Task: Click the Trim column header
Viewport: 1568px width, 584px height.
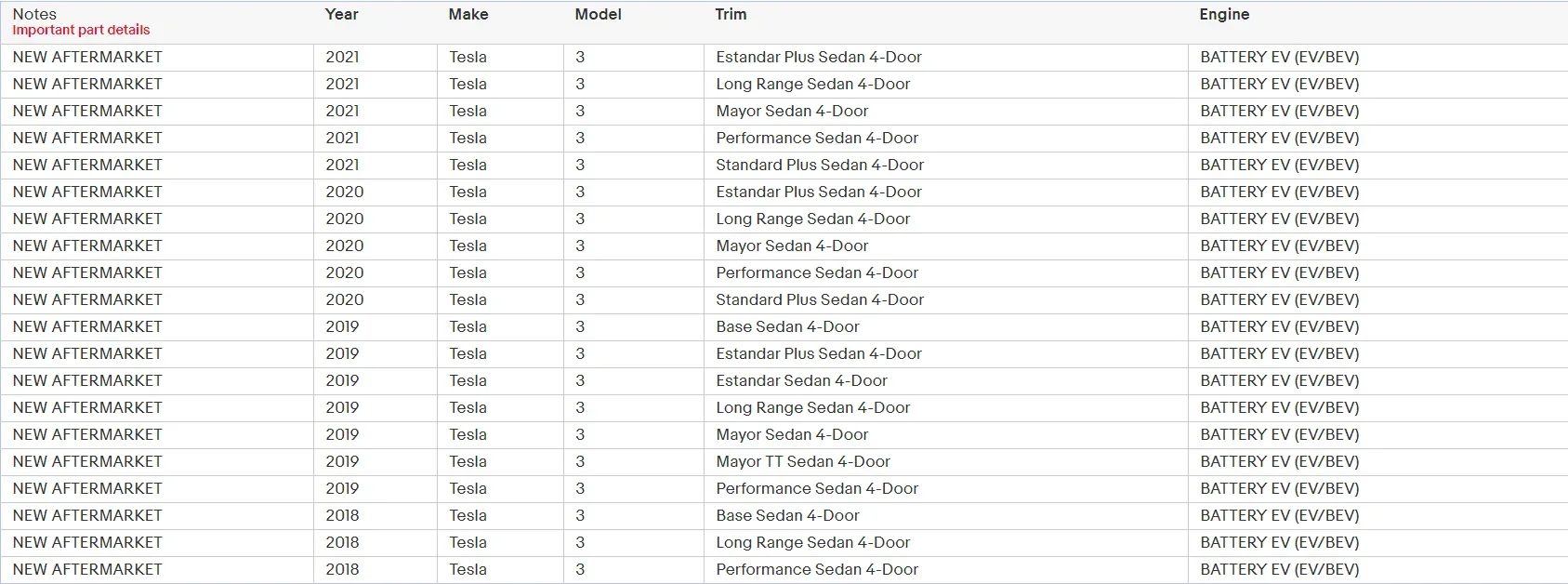Action: [731, 14]
